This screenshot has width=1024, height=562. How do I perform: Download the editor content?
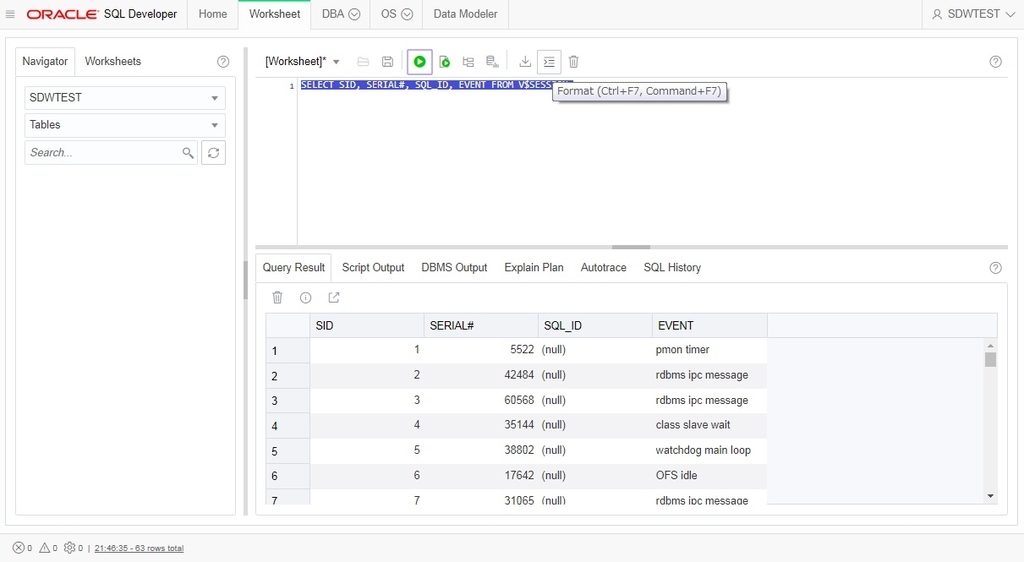pos(524,62)
